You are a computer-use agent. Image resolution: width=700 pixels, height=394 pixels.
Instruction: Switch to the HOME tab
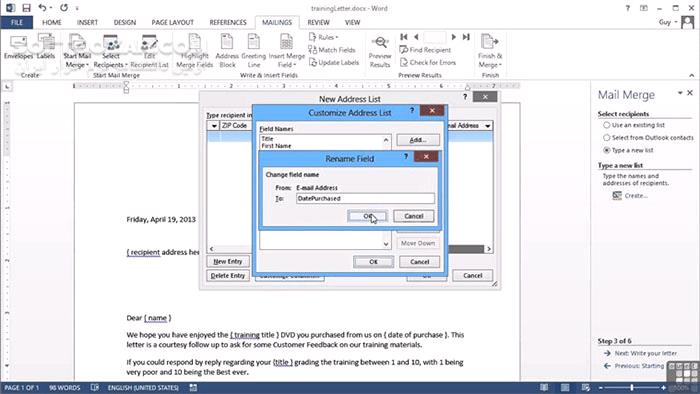tap(52, 22)
